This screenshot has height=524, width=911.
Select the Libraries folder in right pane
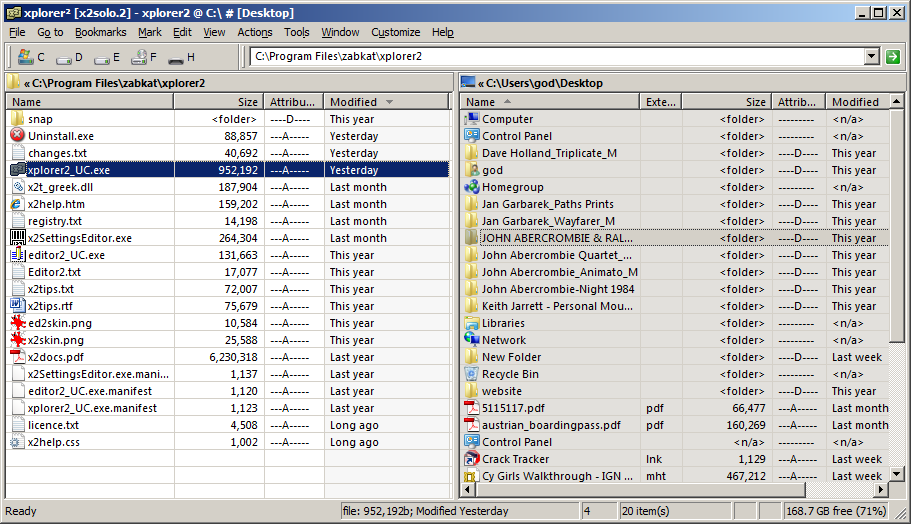point(503,323)
